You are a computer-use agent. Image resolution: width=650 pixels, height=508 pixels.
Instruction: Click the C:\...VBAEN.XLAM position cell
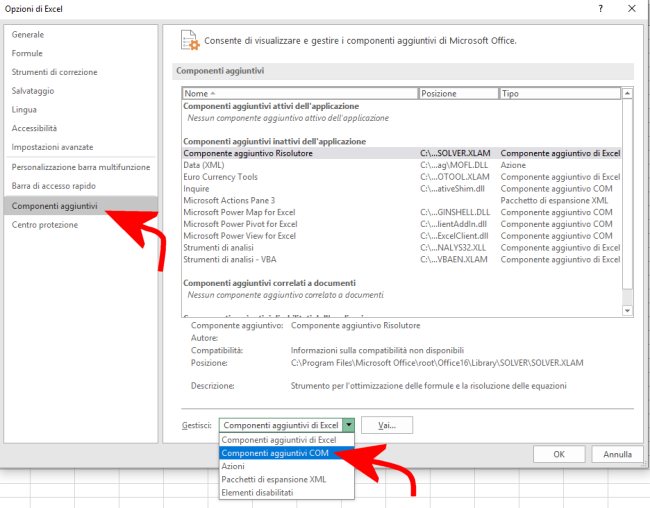coord(454,260)
